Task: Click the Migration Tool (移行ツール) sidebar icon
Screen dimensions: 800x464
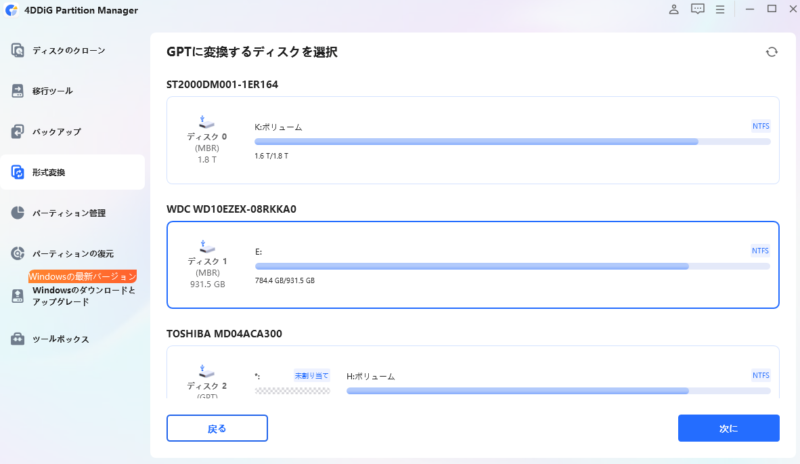Action: tap(18, 91)
